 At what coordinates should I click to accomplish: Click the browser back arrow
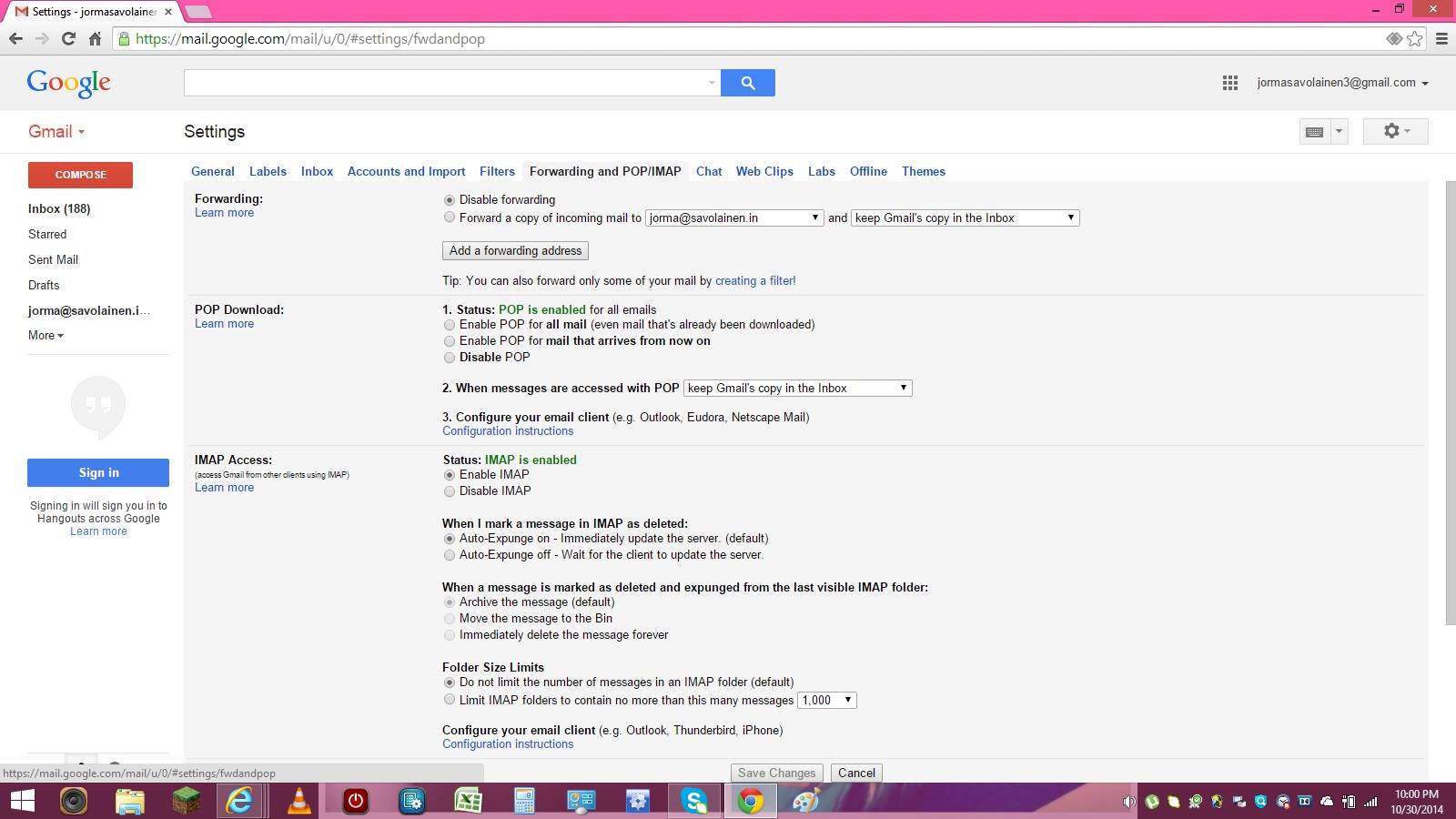click(15, 38)
